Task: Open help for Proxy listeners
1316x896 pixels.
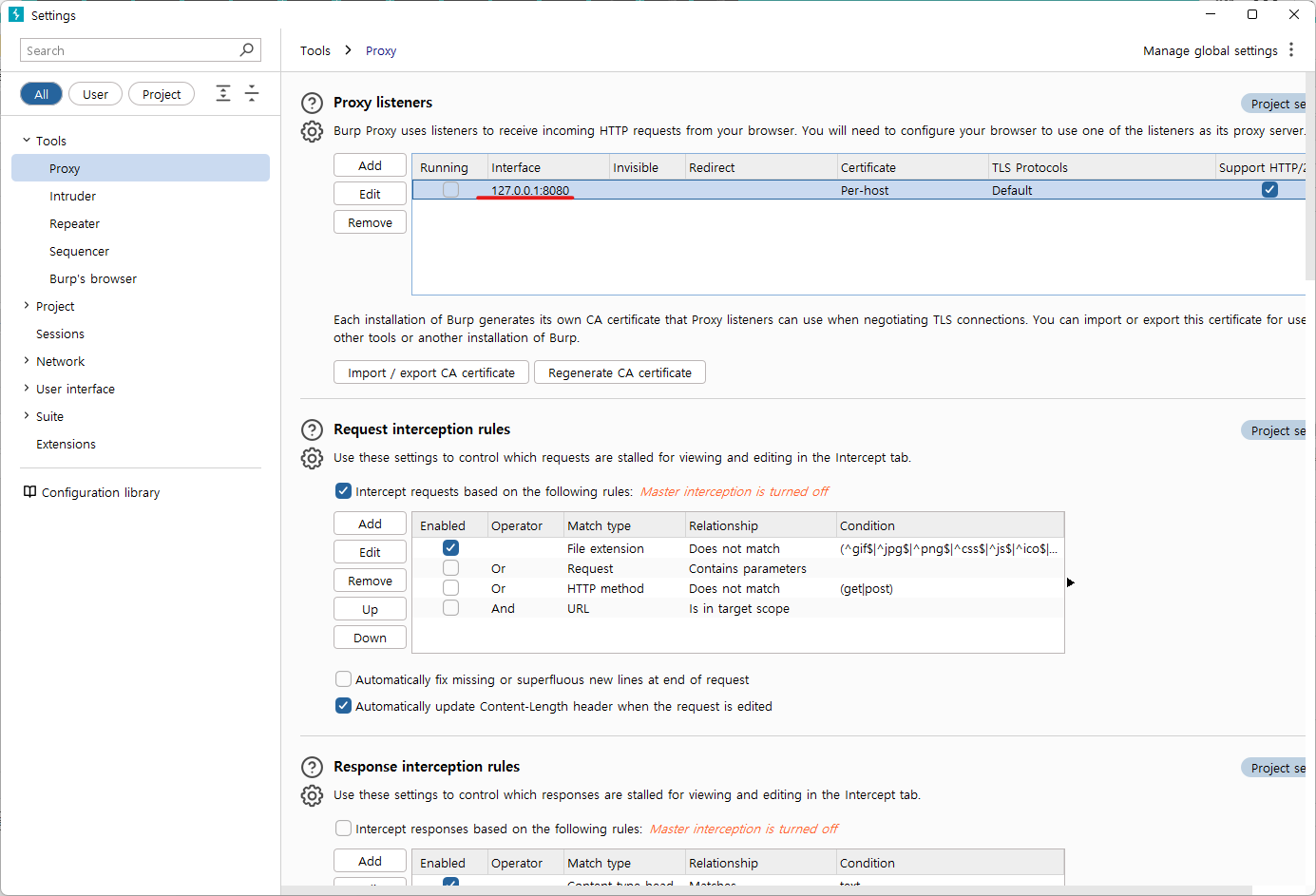Action: point(312,103)
